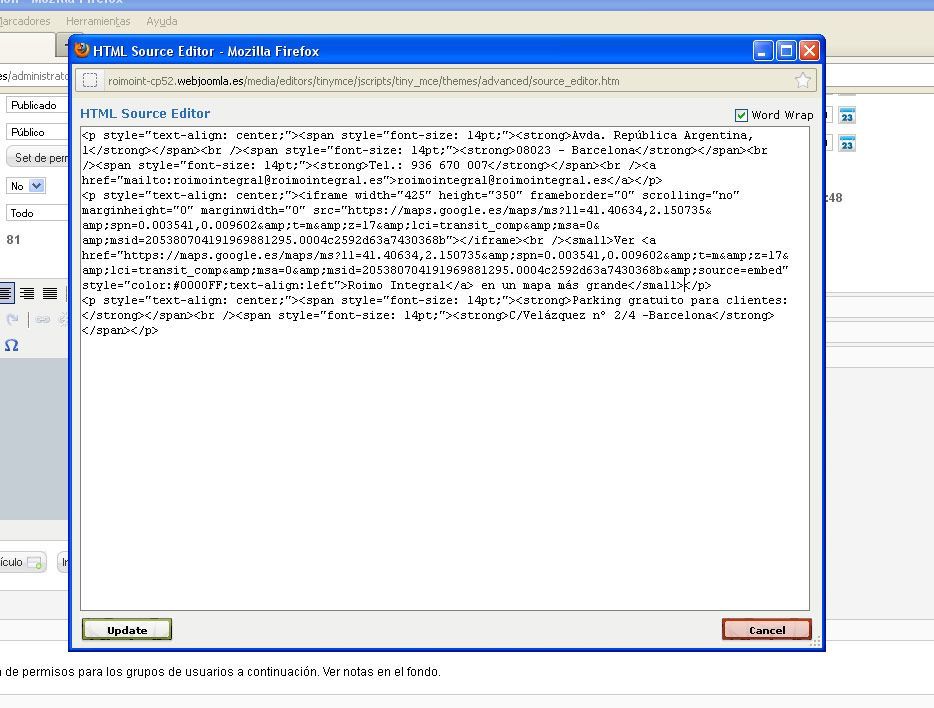Click the 'Parking gratuito para clientes:' text in source

click(680, 301)
